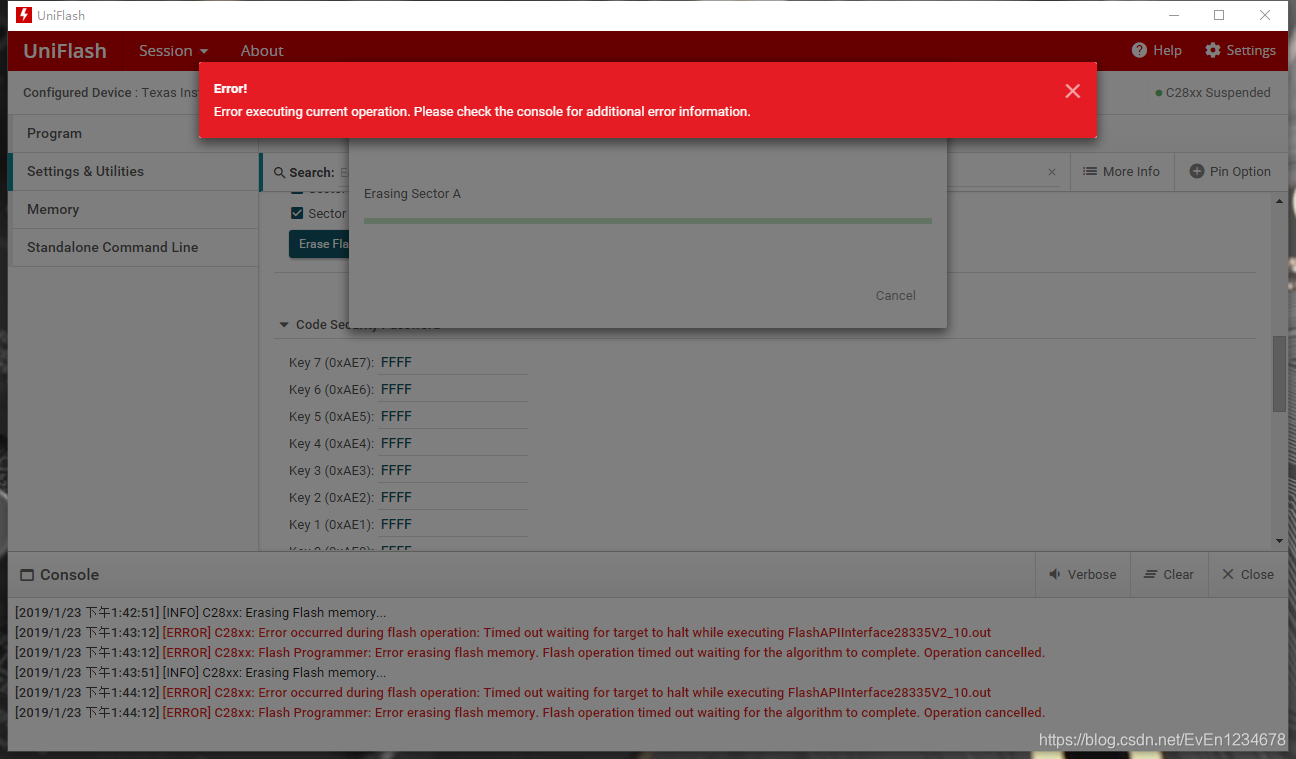
Task: Go to the UniFlash home header
Action: 65,50
